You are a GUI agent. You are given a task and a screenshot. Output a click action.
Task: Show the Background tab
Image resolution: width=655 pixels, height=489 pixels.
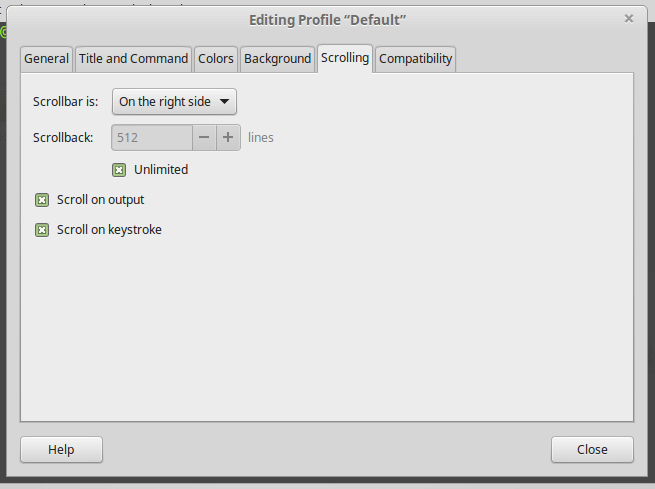(x=277, y=59)
